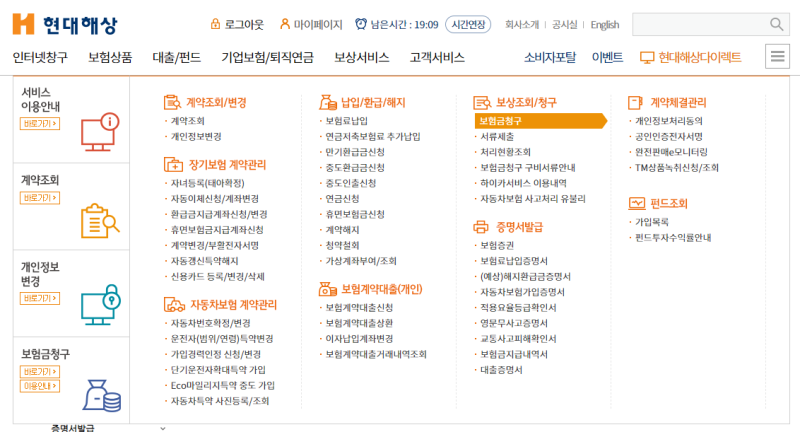Viewport: 800px width, 432px height.
Task: Click the 서비스 이용안내 monitor info icon
Action: pos(100,132)
